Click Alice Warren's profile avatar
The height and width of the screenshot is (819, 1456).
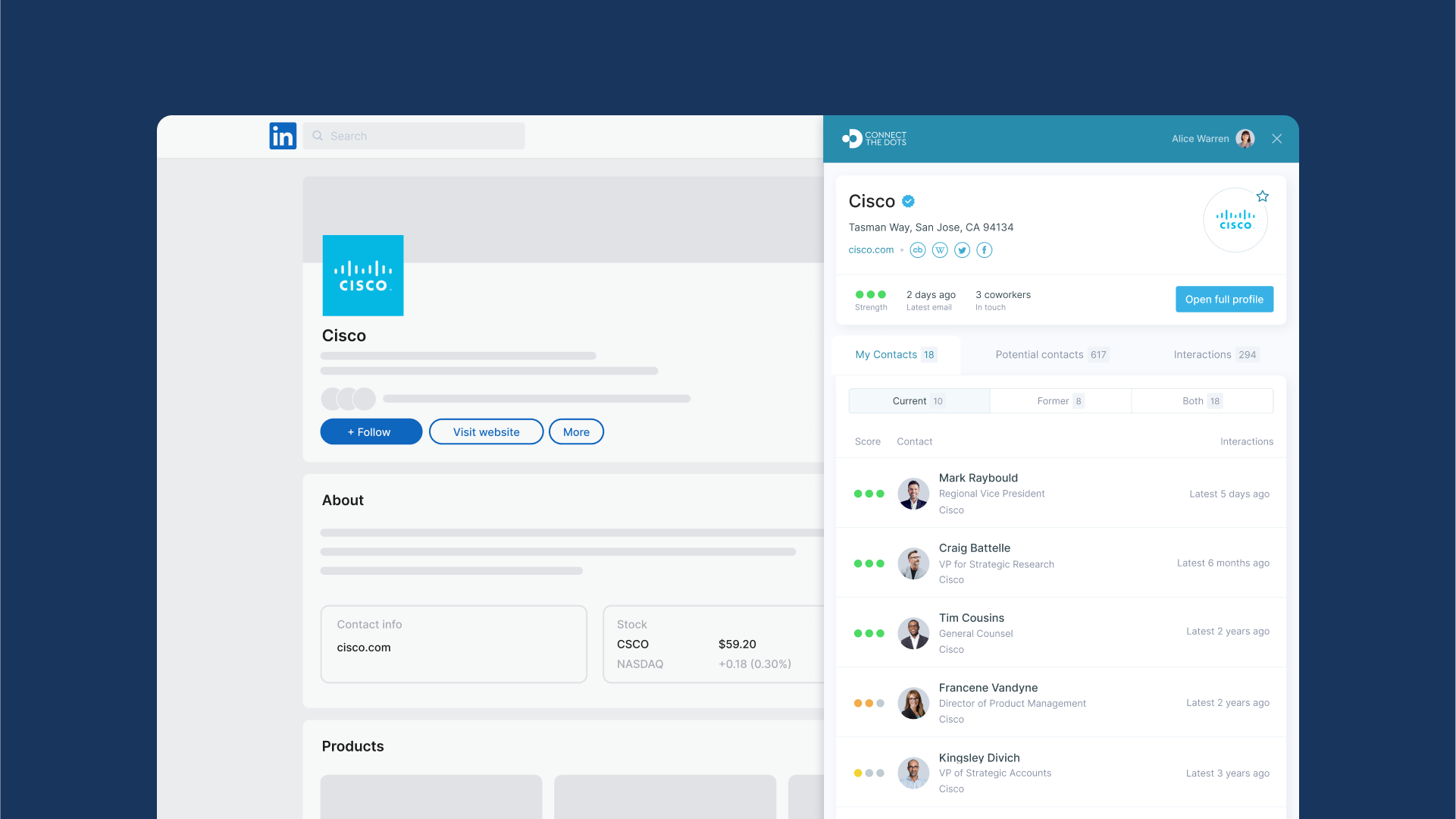click(x=1245, y=139)
